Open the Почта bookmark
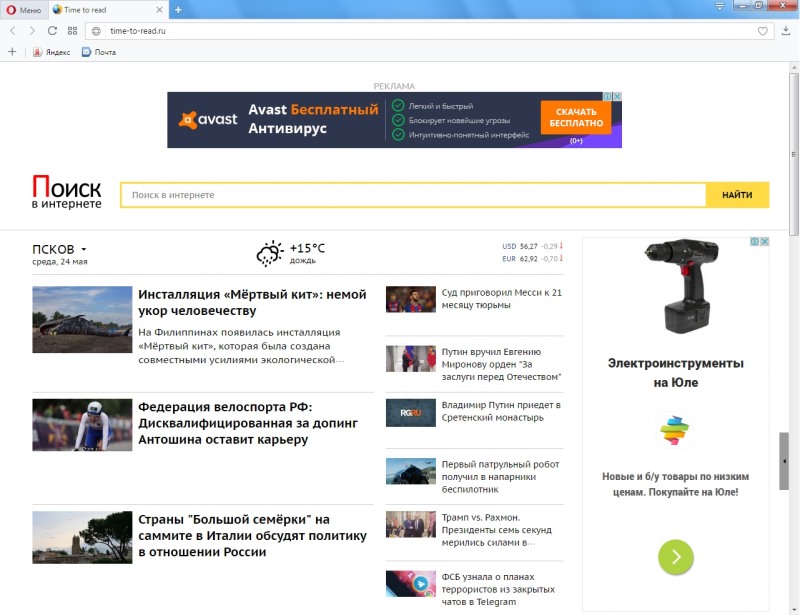Viewport: 800px width, 615px height. pos(99,52)
